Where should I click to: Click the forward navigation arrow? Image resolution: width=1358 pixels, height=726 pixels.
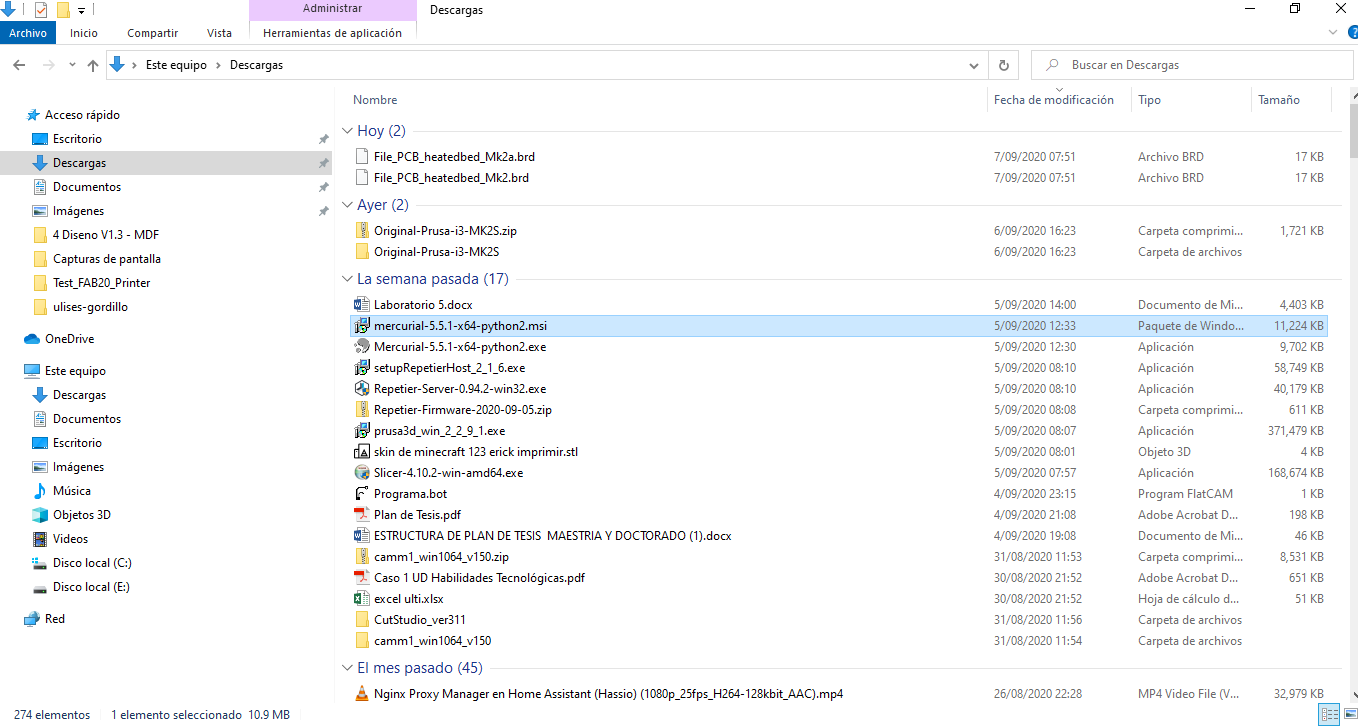pyautogui.click(x=48, y=65)
